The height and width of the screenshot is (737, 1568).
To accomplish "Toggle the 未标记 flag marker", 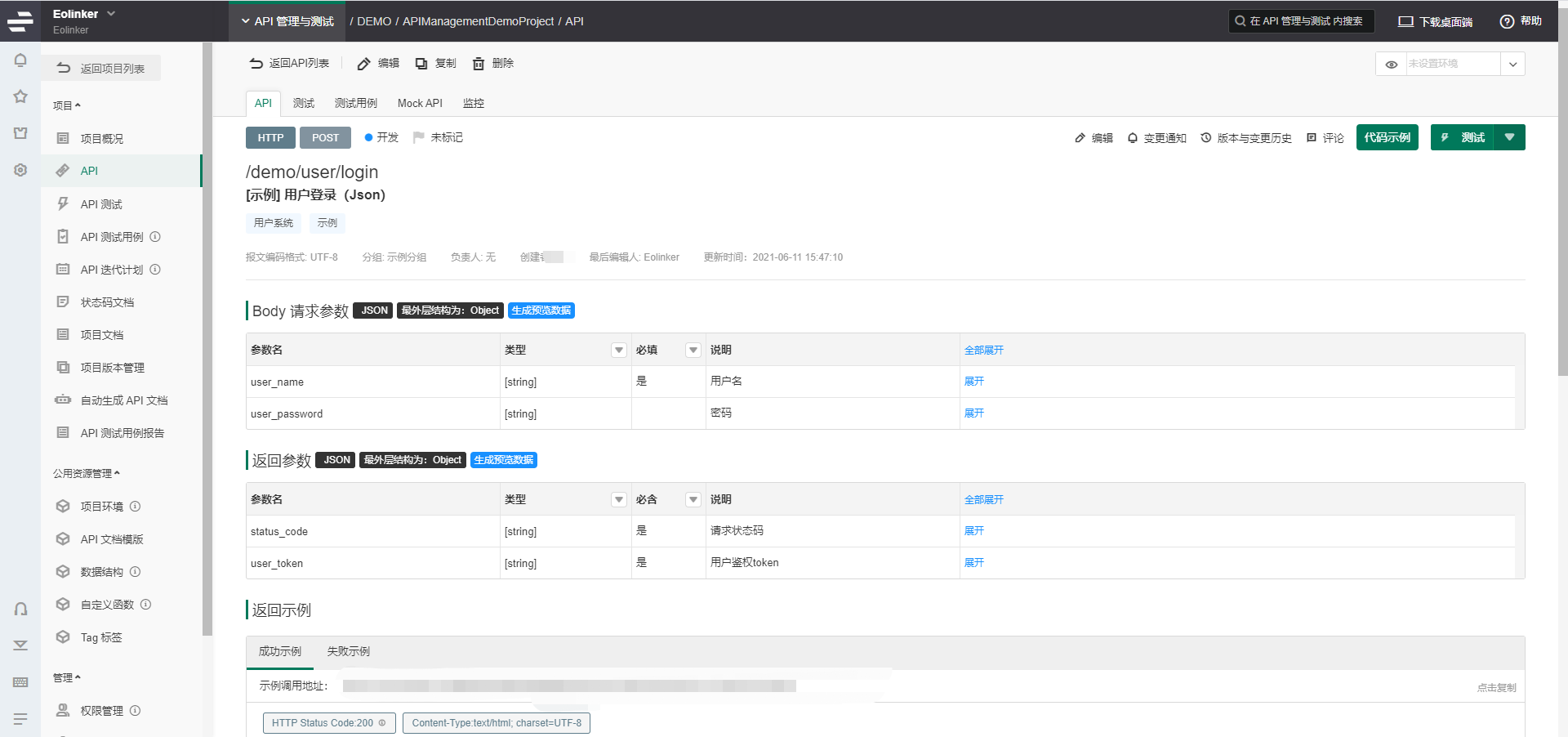I will (x=419, y=137).
